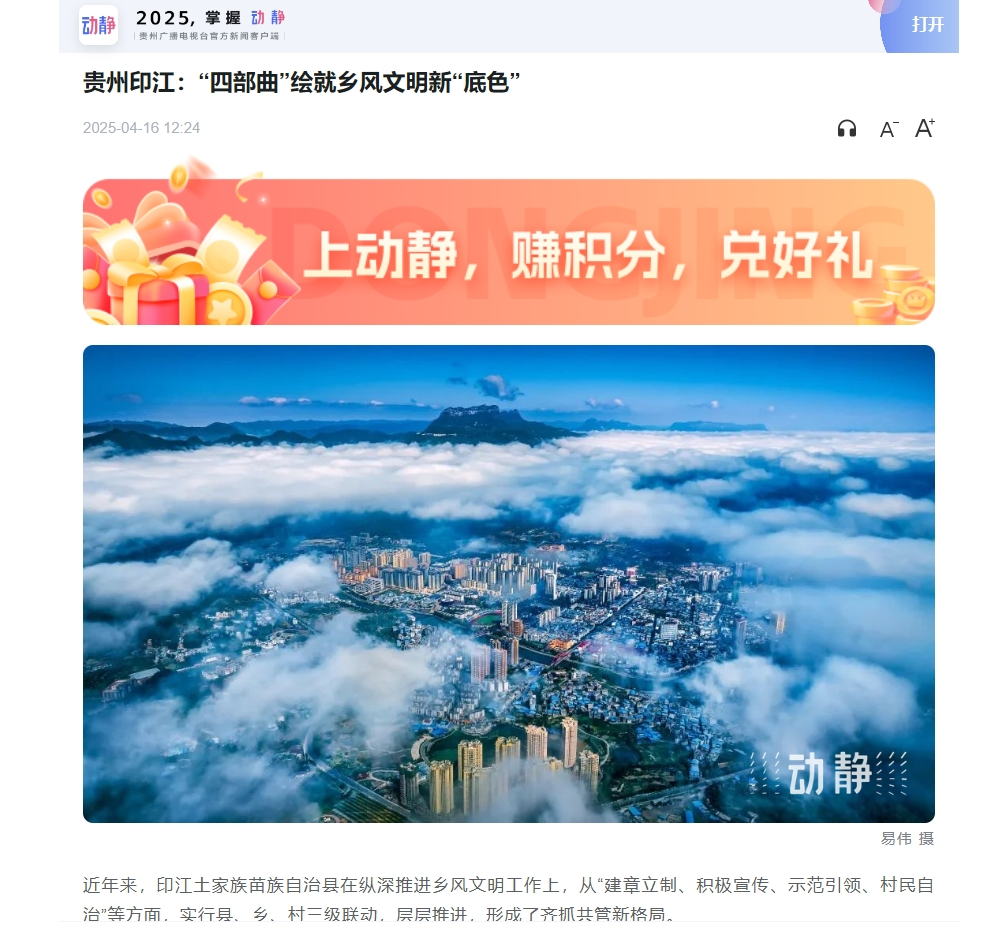Image resolution: width=997 pixels, height=929 pixels.
Task: Open the aerial city cloud photo
Action: [x=509, y=584]
